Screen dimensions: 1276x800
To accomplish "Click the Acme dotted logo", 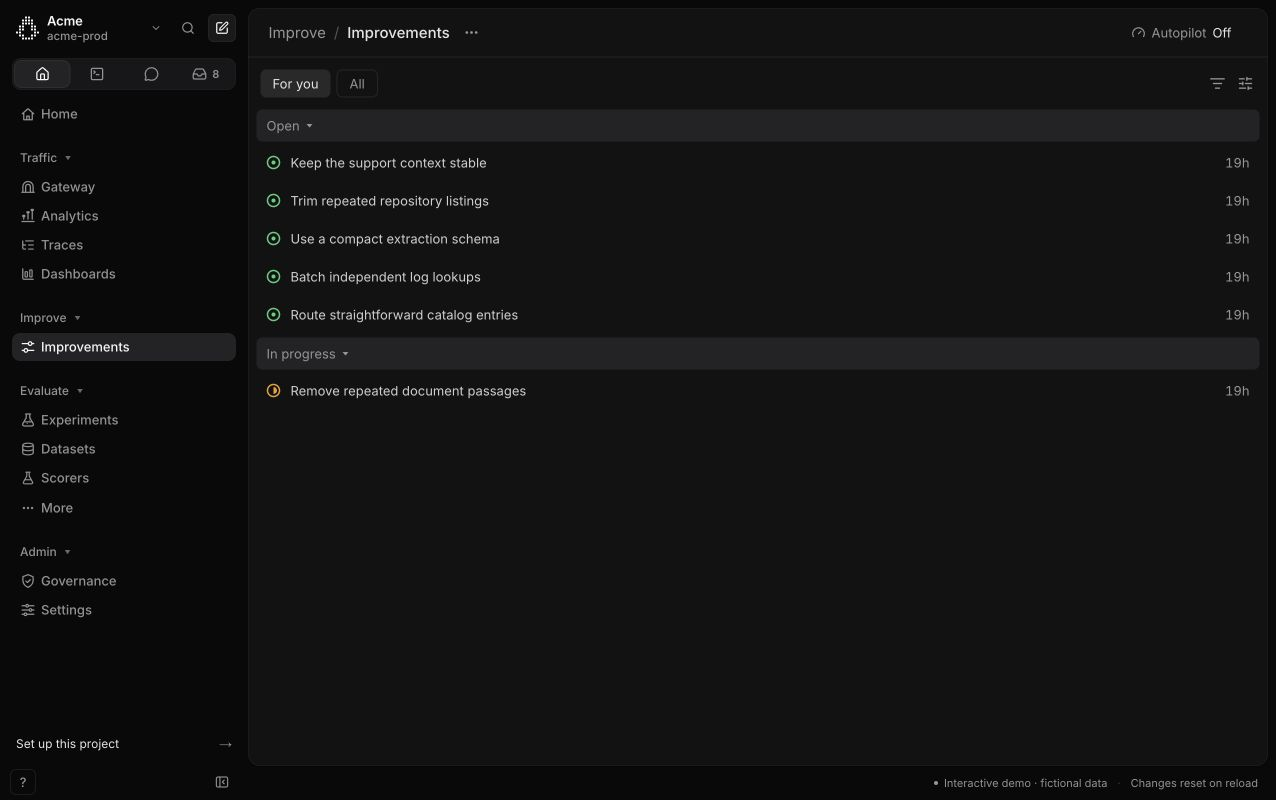I will pos(27,28).
